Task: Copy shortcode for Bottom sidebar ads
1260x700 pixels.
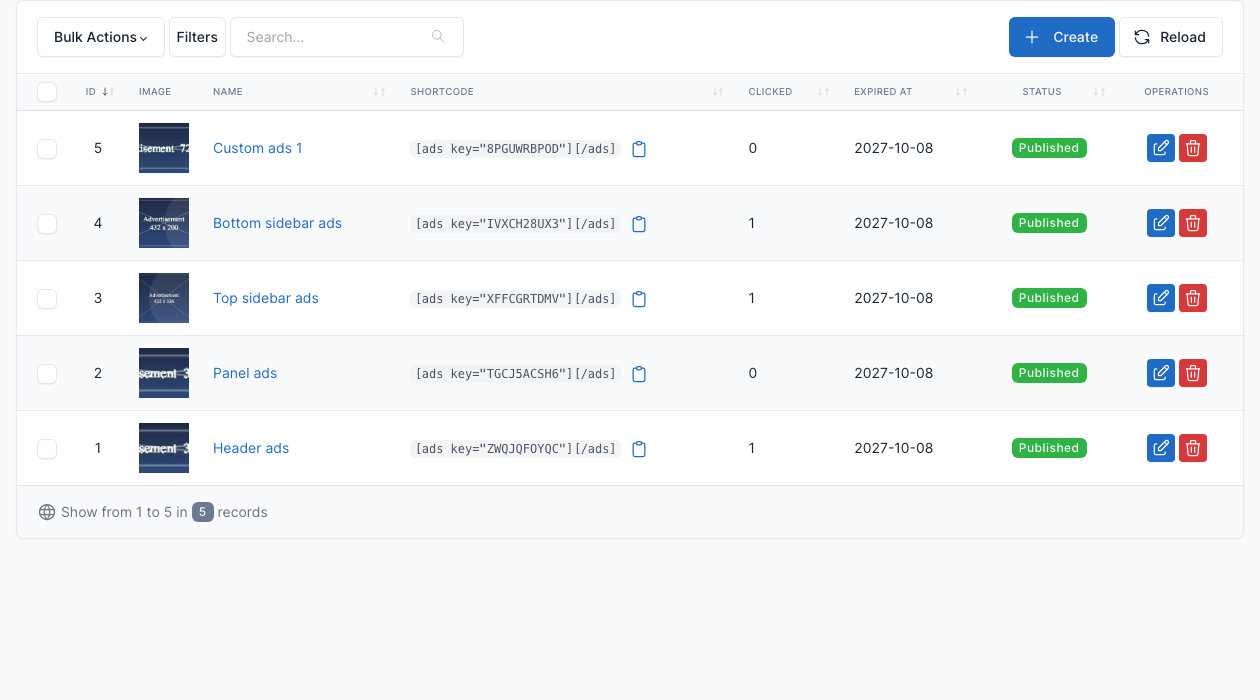Action: click(640, 224)
